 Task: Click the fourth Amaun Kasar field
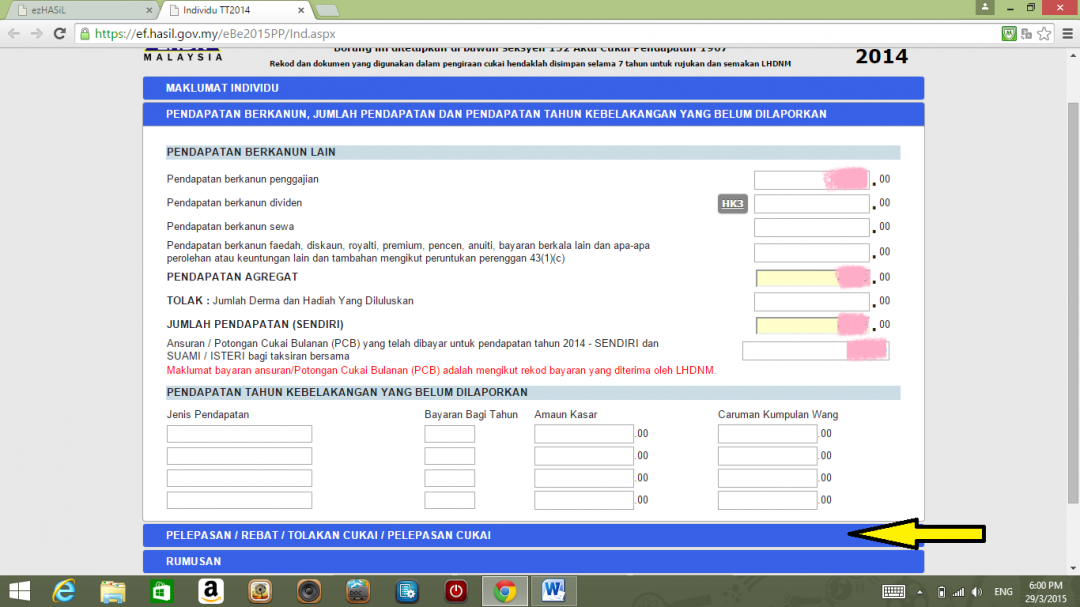click(x=583, y=500)
